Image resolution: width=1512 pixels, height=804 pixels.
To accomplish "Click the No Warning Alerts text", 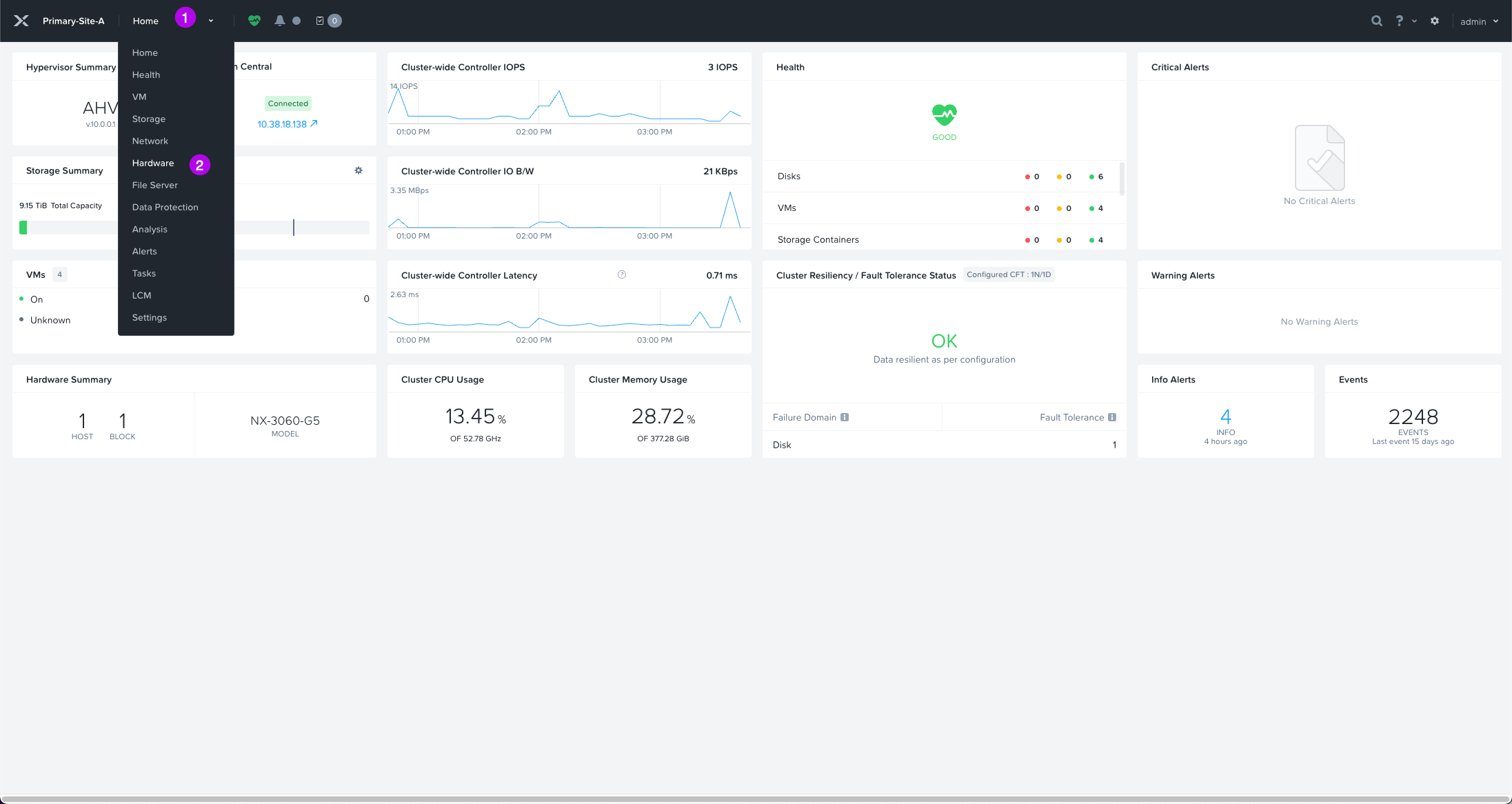I will (x=1319, y=321).
